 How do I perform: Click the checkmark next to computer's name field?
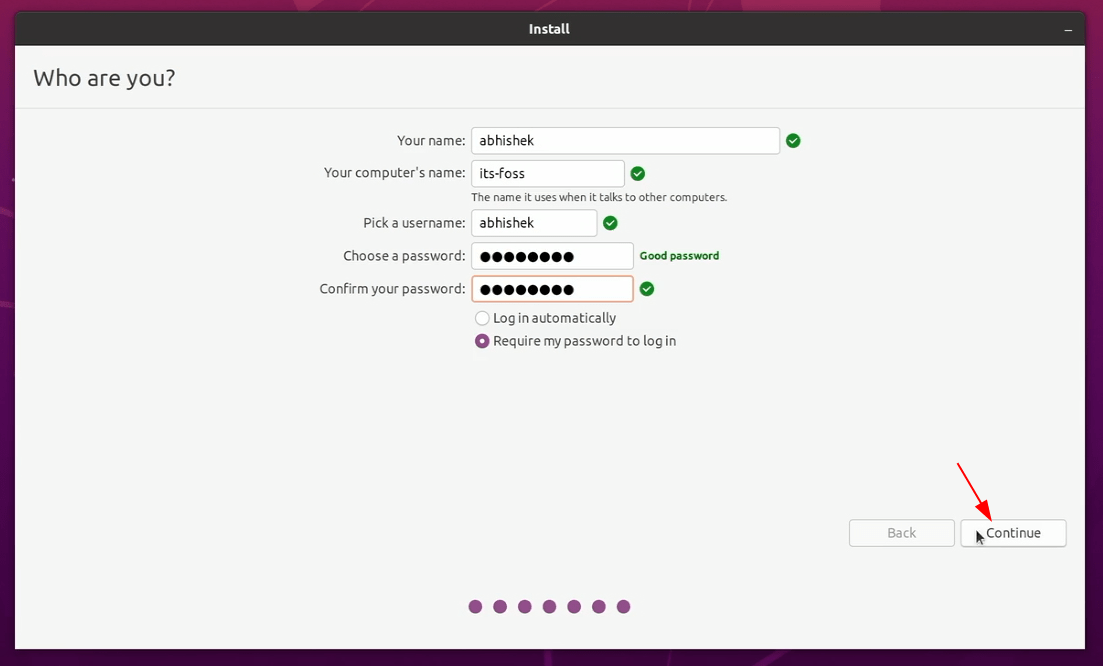click(638, 174)
